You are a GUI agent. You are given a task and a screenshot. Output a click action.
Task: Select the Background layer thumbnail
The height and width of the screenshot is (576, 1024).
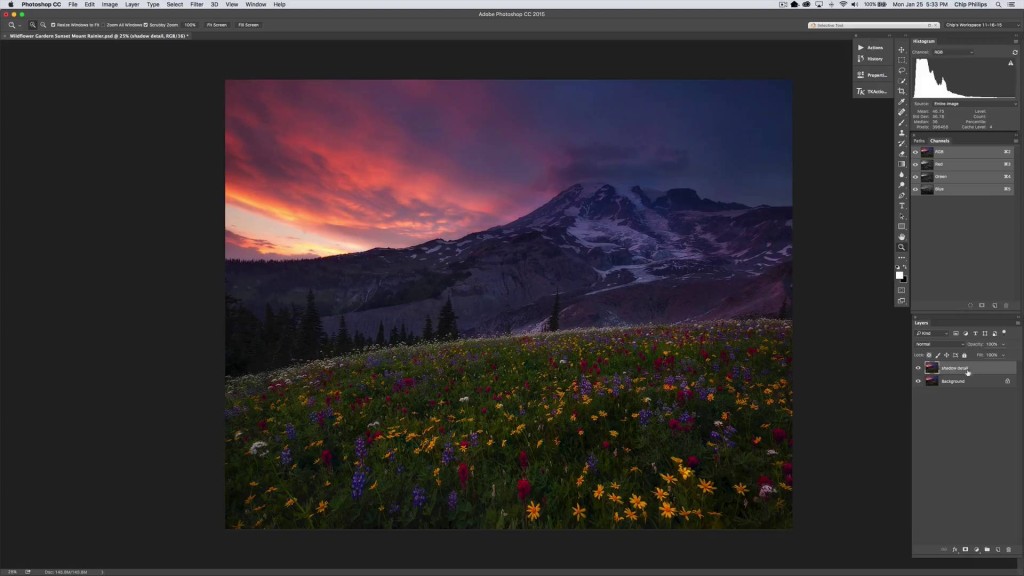(932, 381)
